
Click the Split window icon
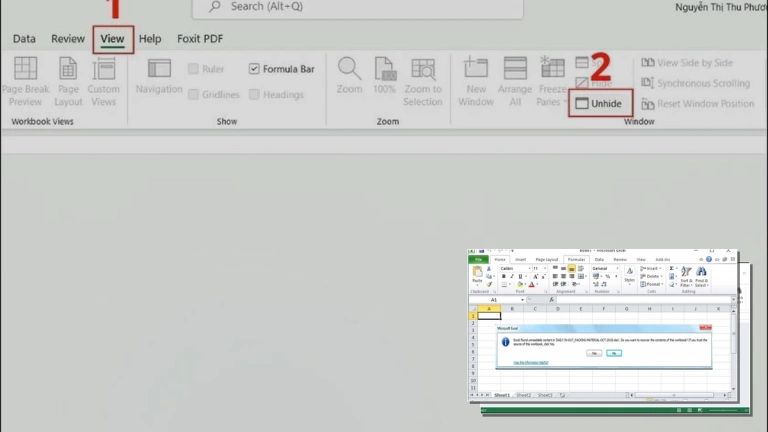[582, 62]
